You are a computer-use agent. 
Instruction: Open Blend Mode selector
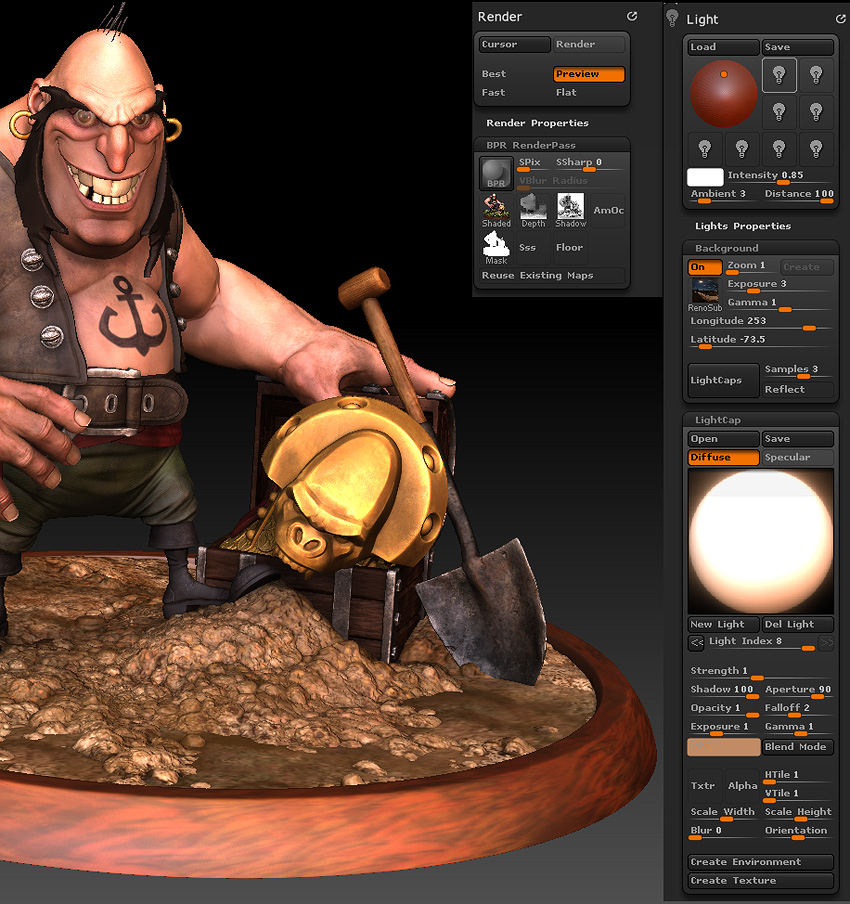click(x=798, y=747)
